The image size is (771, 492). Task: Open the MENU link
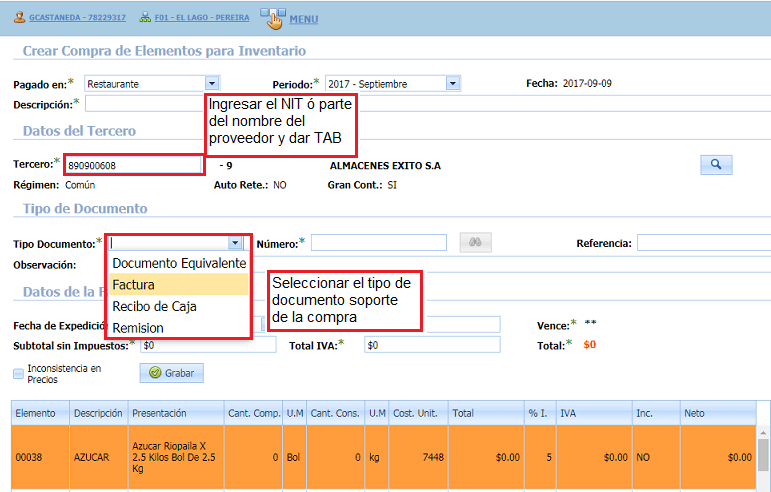[303, 19]
